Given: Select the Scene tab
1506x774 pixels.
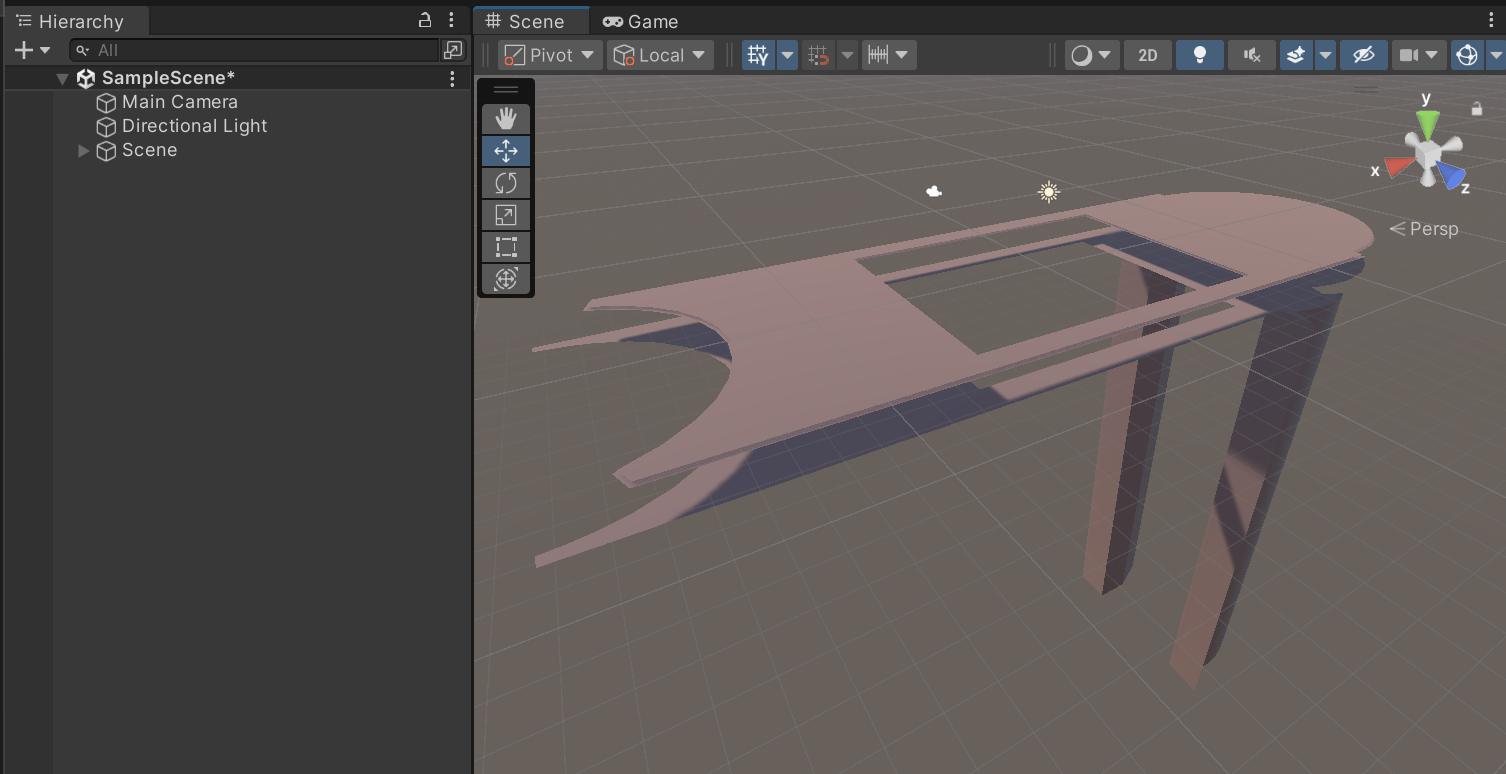Looking at the screenshot, I should [x=525, y=21].
